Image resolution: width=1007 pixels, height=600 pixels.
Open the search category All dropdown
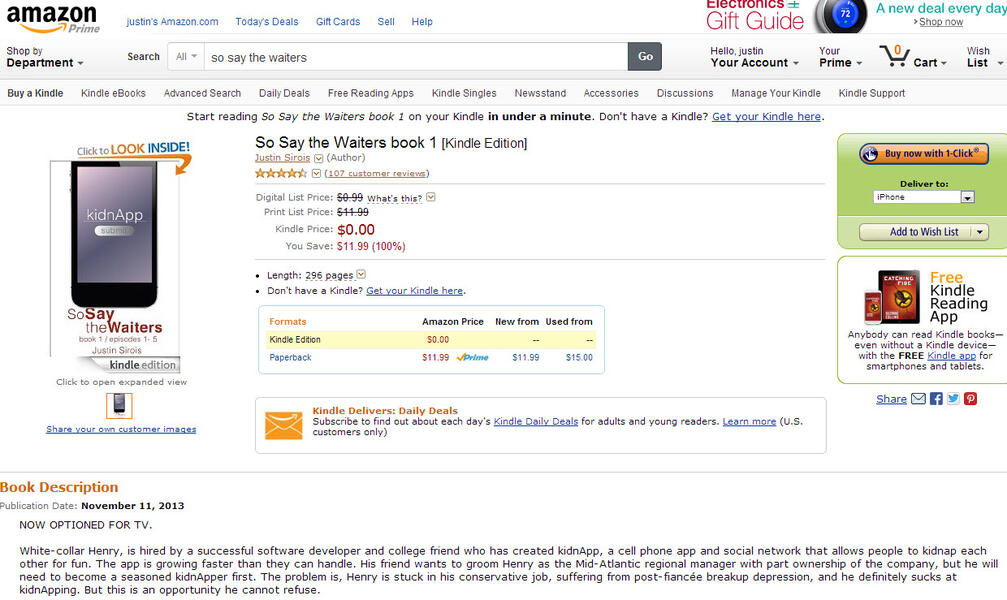coord(187,57)
